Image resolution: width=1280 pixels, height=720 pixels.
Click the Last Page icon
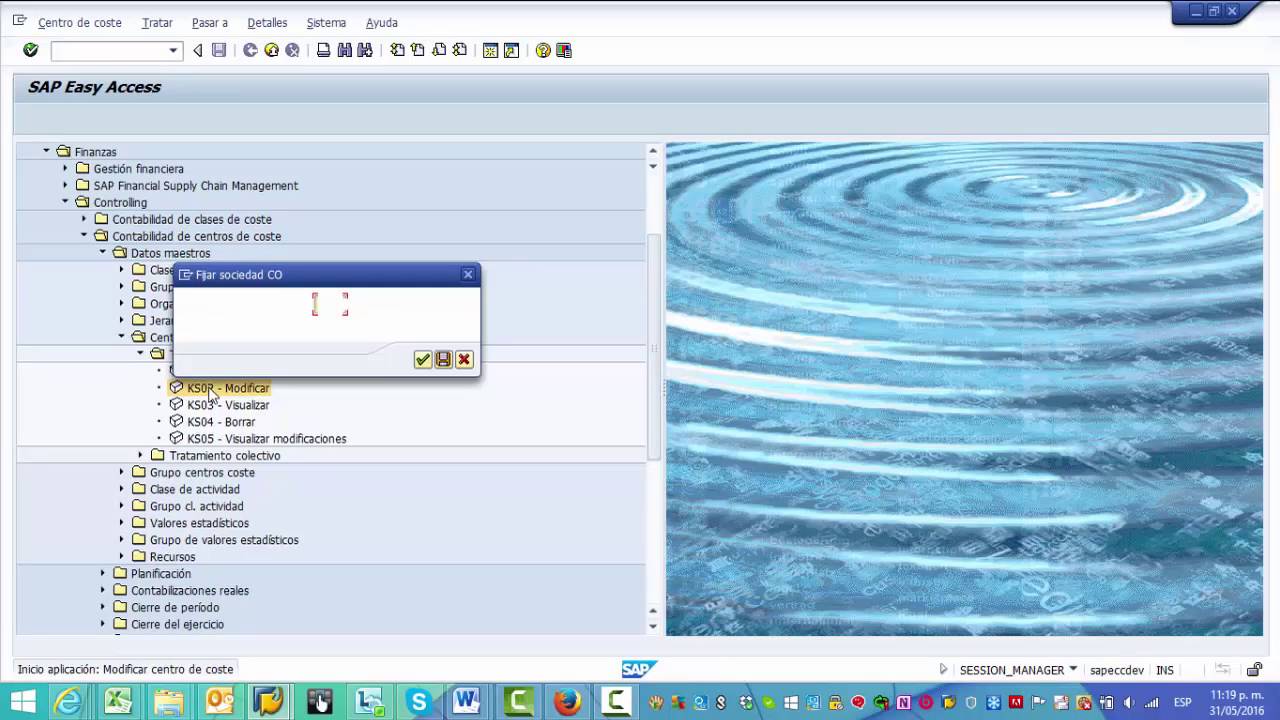[460, 50]
